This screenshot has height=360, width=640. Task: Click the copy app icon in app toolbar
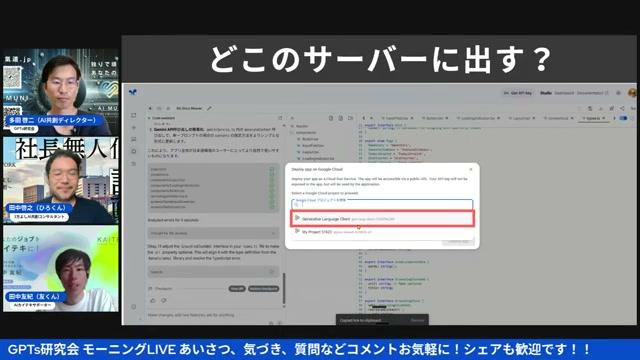point(590,108)
